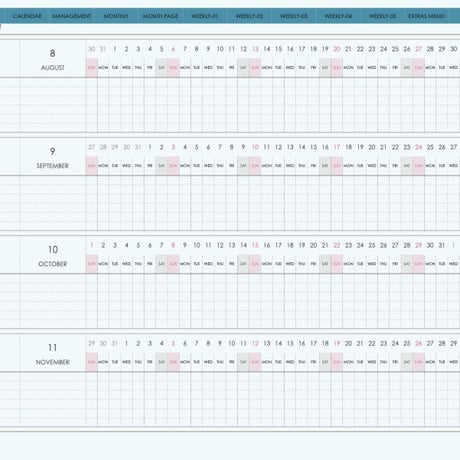Select date 24 in the September row

418,147
